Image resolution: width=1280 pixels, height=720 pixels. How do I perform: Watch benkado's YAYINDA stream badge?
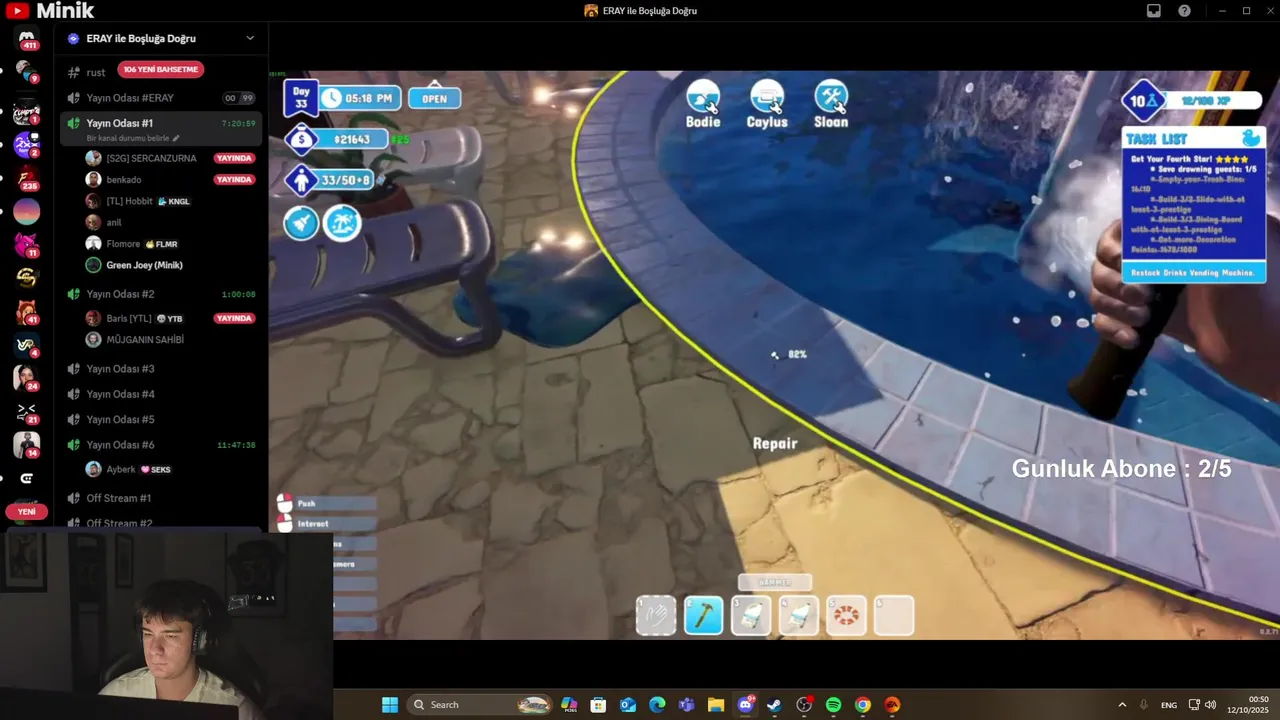[234, 180]
